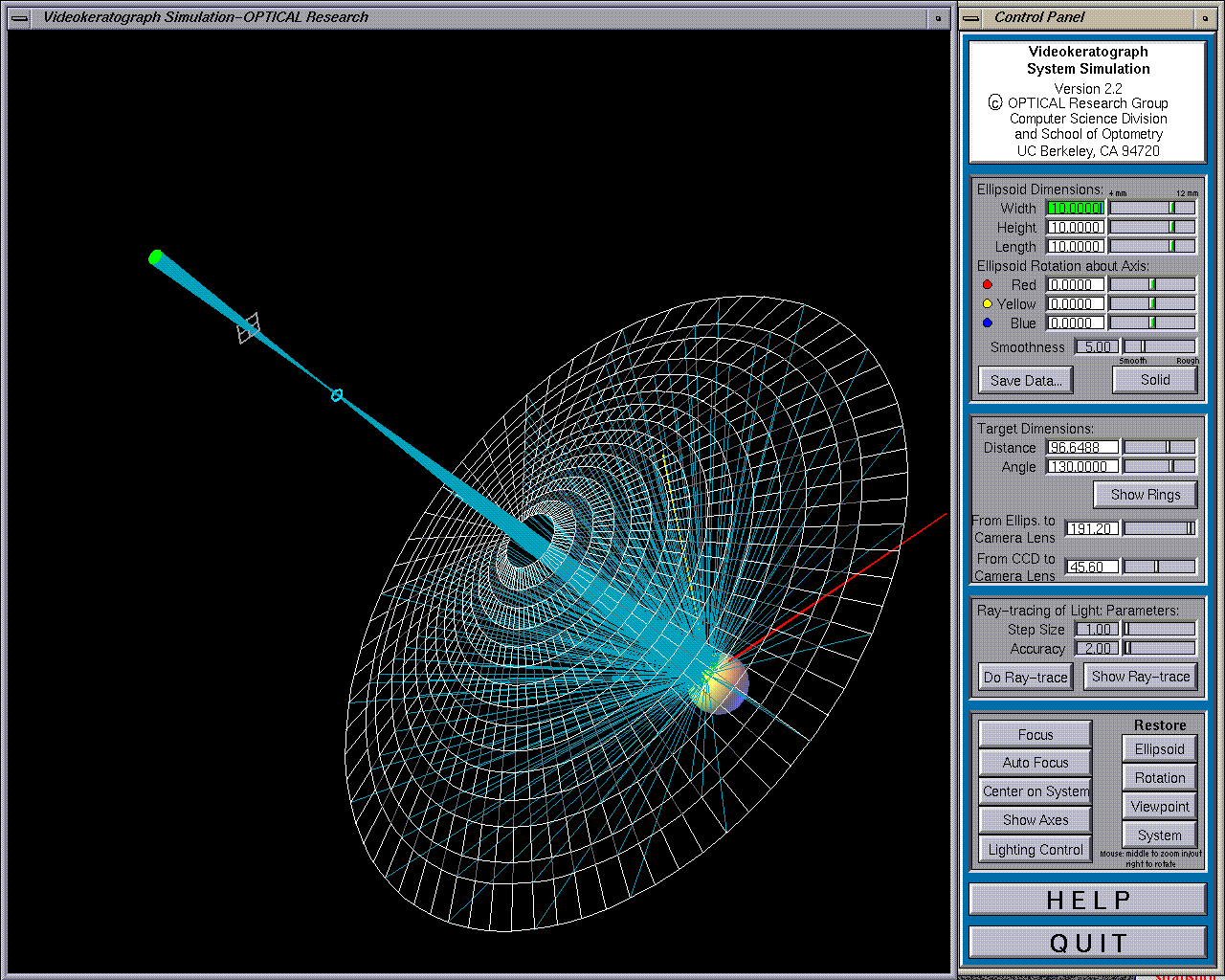Open Lighting Control settings

(1035, 850)
